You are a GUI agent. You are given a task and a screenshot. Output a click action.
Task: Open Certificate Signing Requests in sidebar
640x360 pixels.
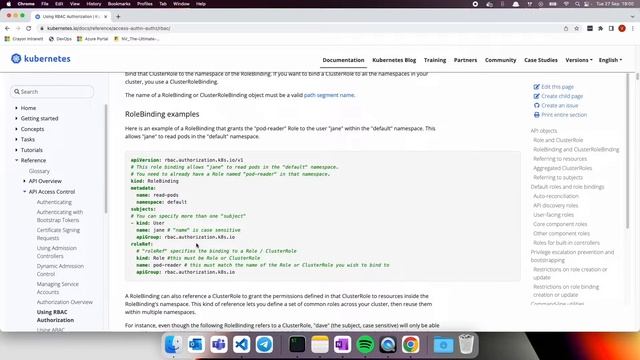pyautogui.click(x=58, y=234)
